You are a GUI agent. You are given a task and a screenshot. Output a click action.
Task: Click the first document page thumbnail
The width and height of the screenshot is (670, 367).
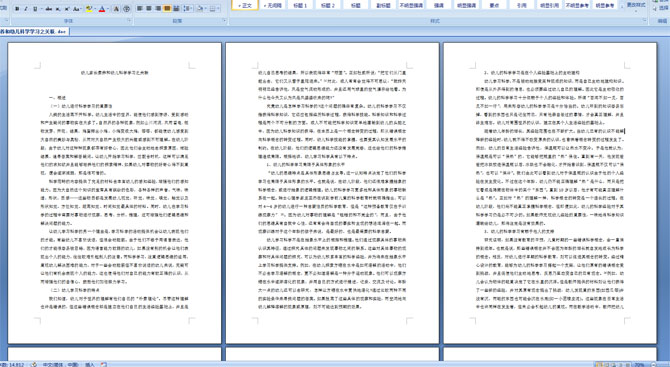click(x=115, y=193)
